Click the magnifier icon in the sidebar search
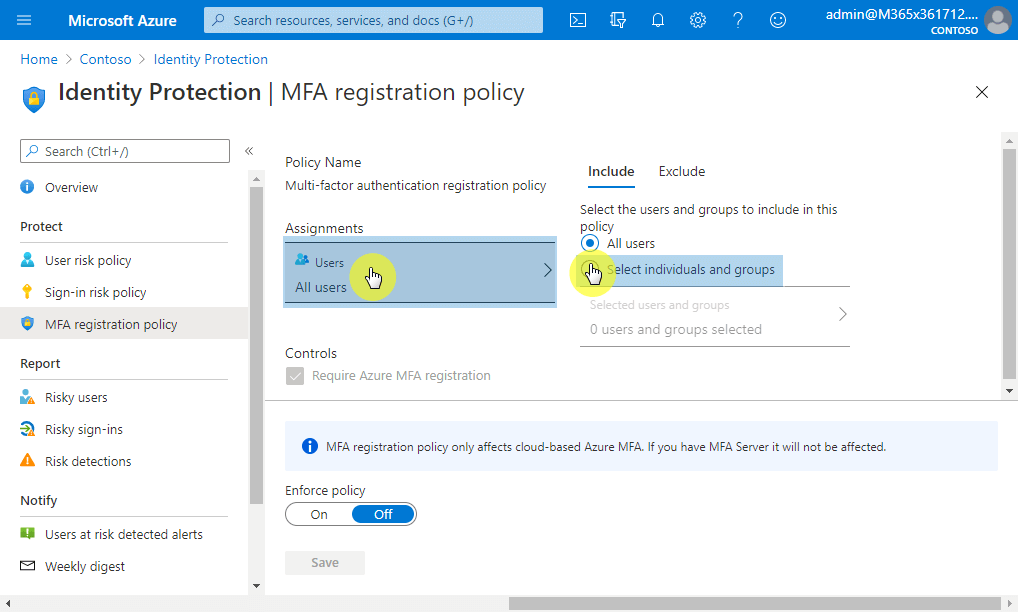 tap(32, 151)
